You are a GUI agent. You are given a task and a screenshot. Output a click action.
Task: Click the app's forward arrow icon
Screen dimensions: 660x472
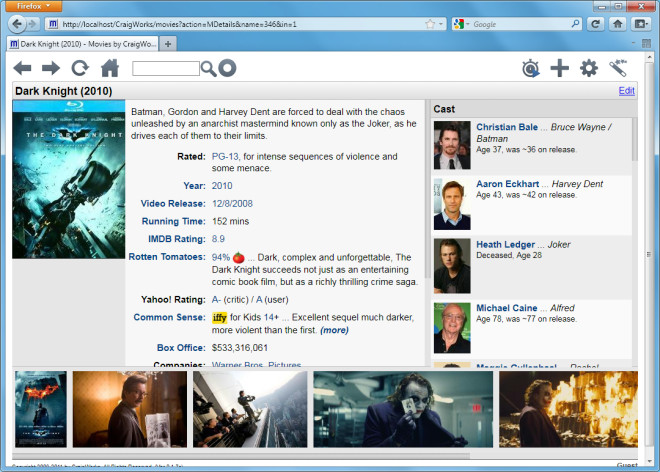point(51,68)
